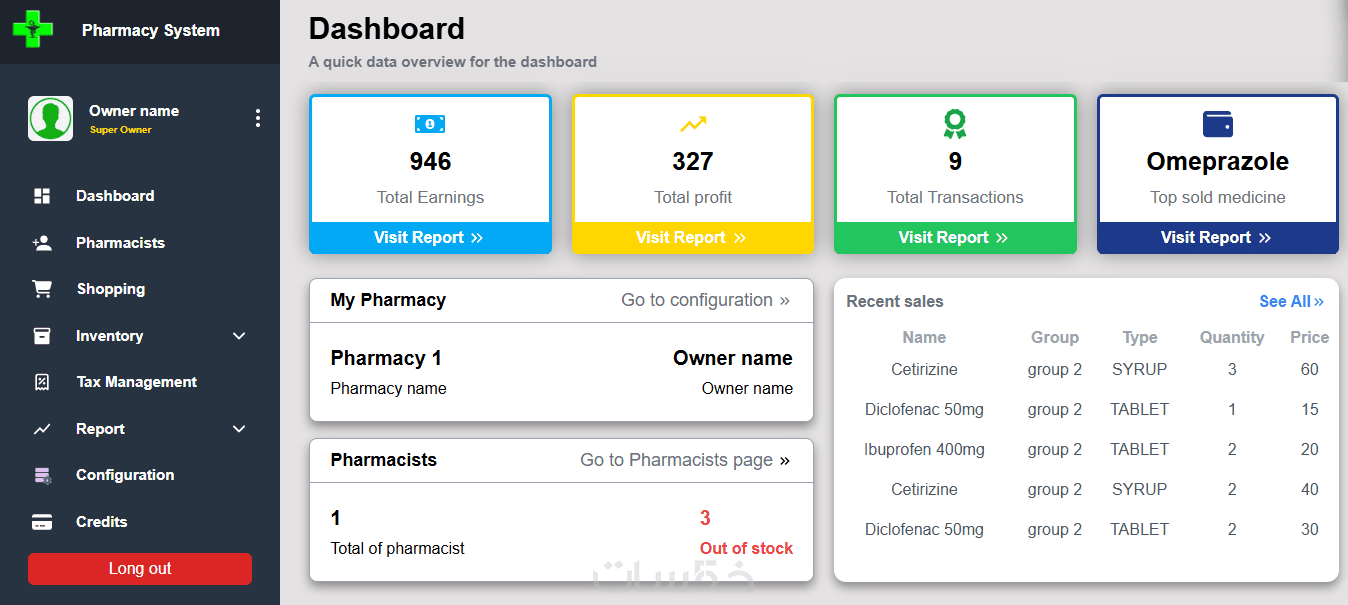Click the owner profile avatar
The height and width of the screenshot is (605, 1348).
pyautogui.click(x=50, y=119)
